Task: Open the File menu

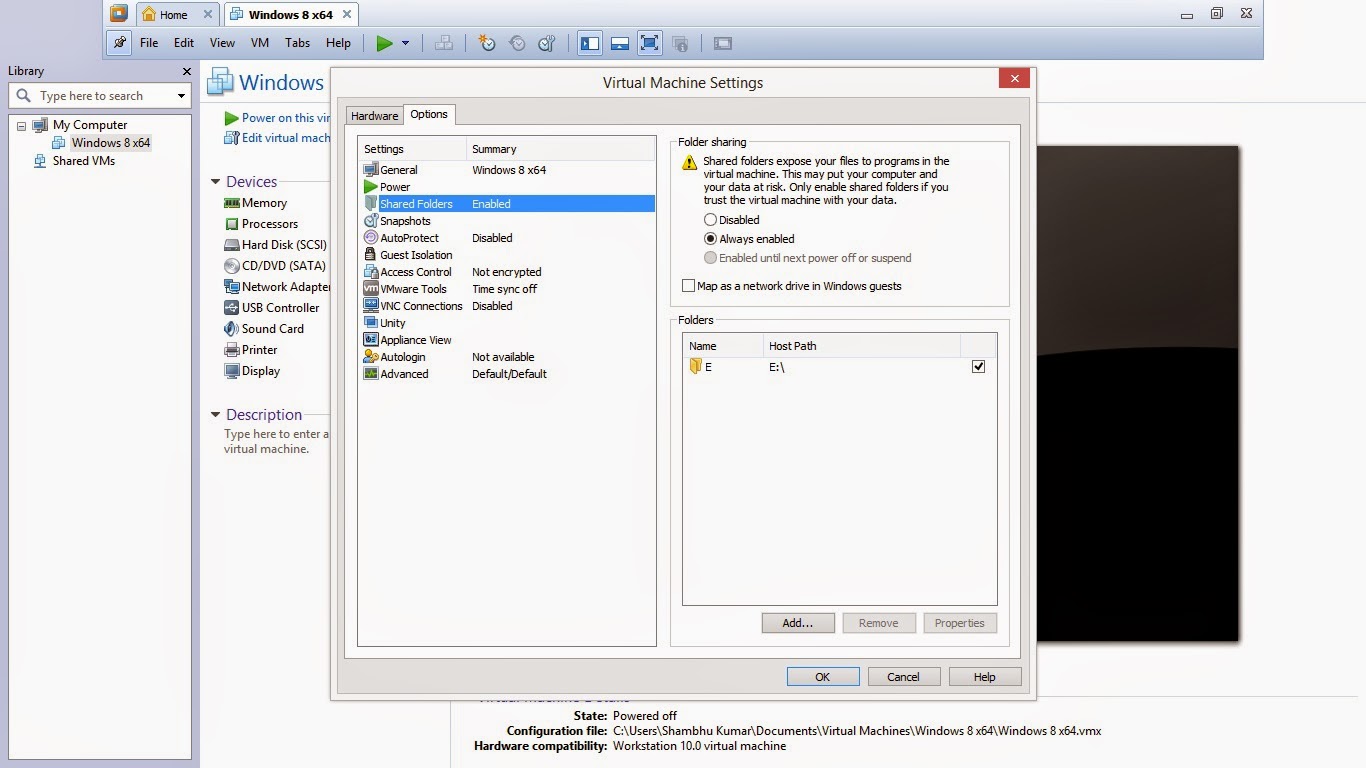Action: (x=149, y=43)
